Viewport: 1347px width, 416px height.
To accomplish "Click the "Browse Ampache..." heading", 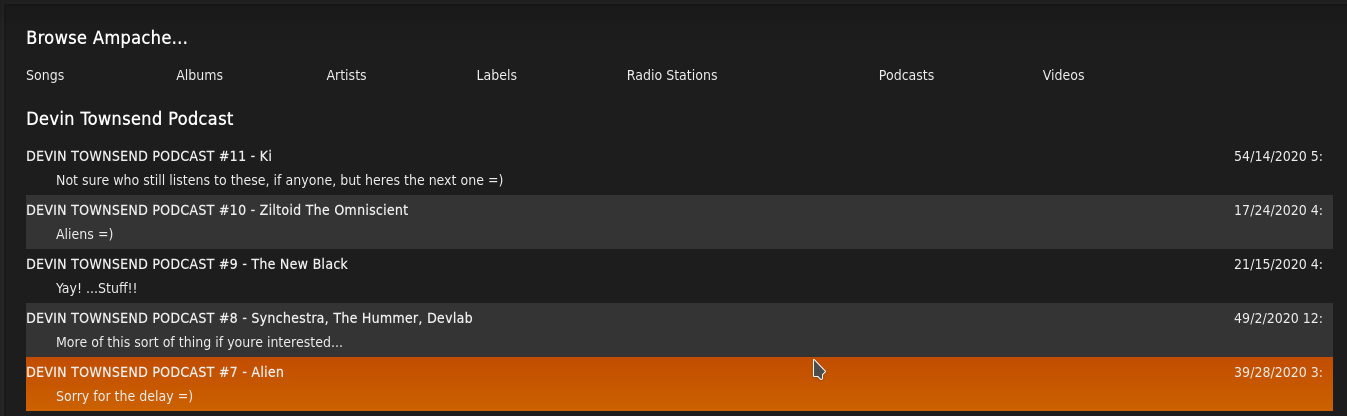I will tap(107, 38).
